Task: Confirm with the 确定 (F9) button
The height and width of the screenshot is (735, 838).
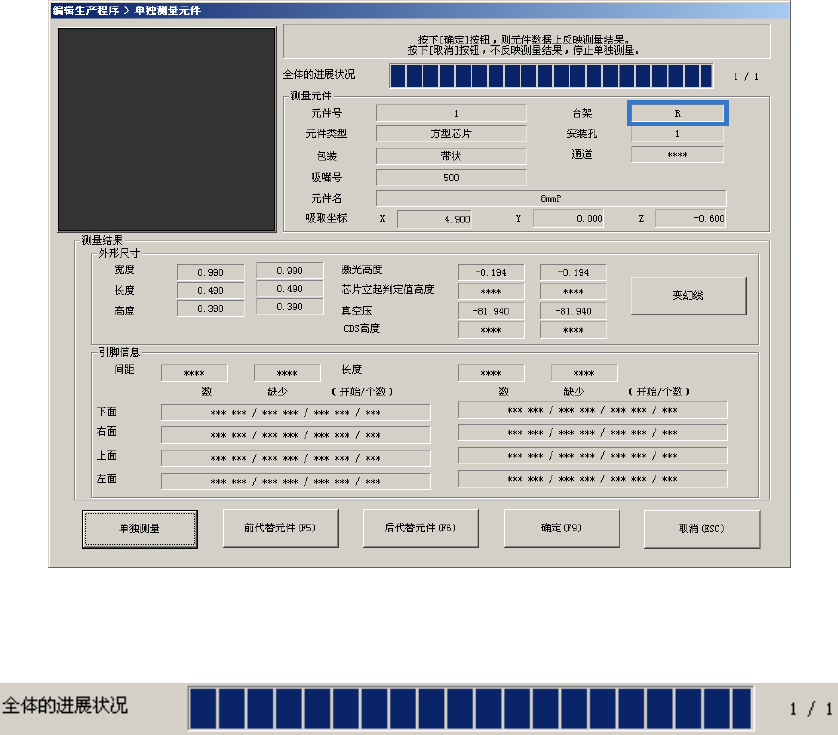Action: coord(561,528)
